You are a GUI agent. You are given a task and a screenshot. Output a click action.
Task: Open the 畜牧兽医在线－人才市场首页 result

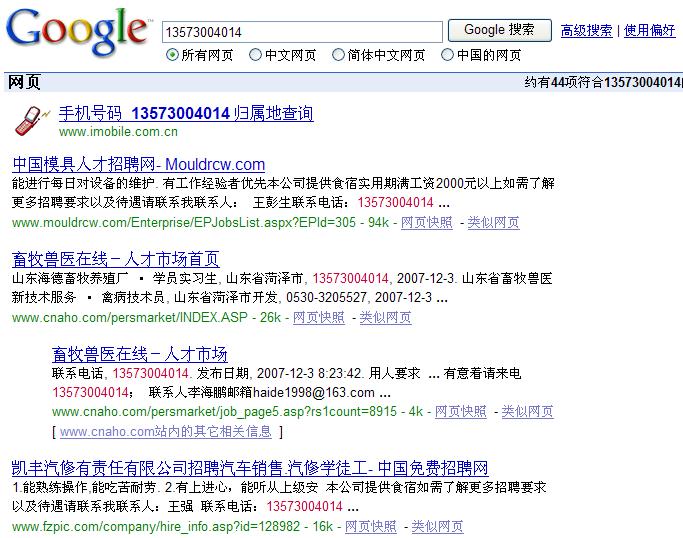[115, 259]
